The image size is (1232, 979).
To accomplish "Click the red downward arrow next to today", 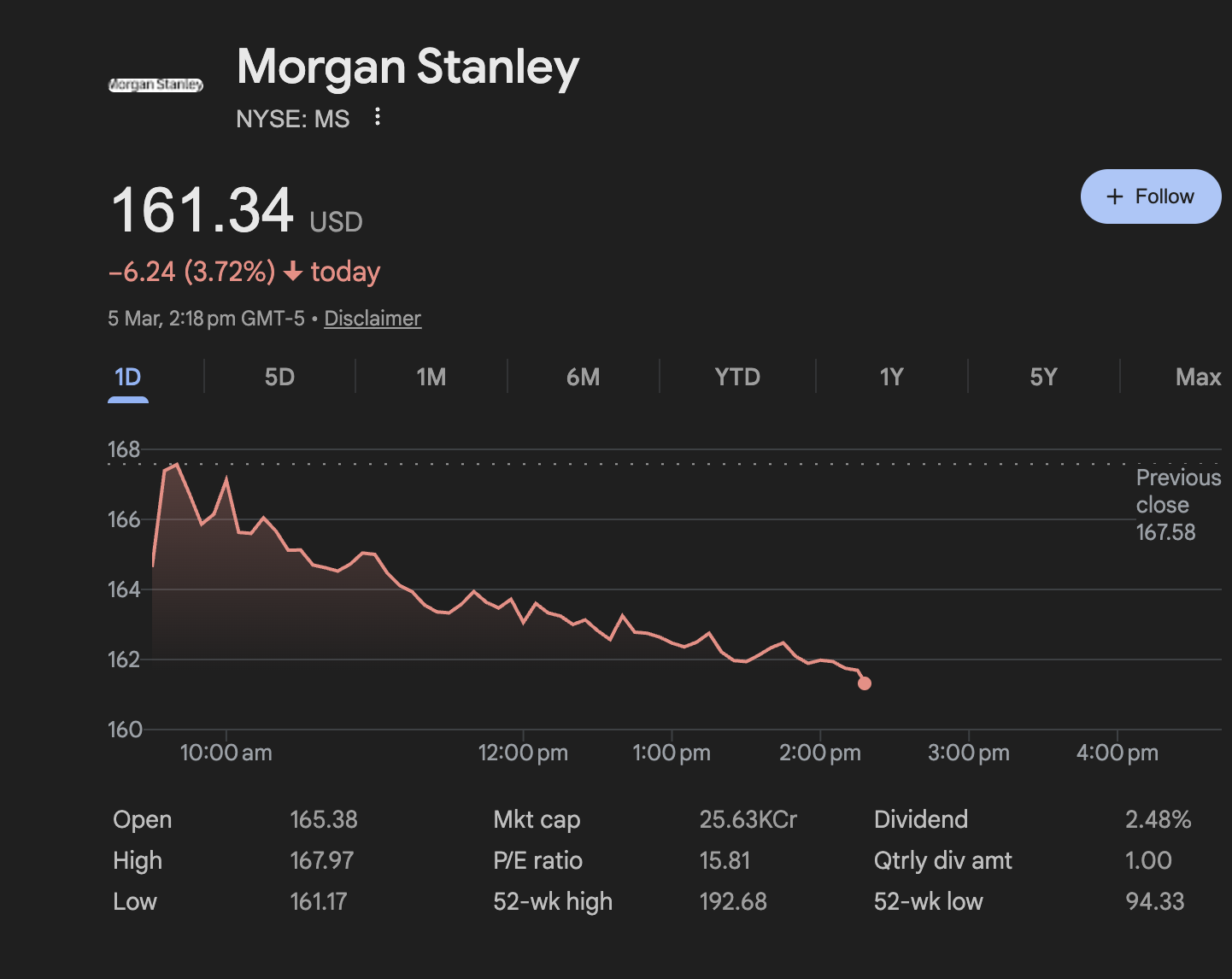I will (294, 272).
